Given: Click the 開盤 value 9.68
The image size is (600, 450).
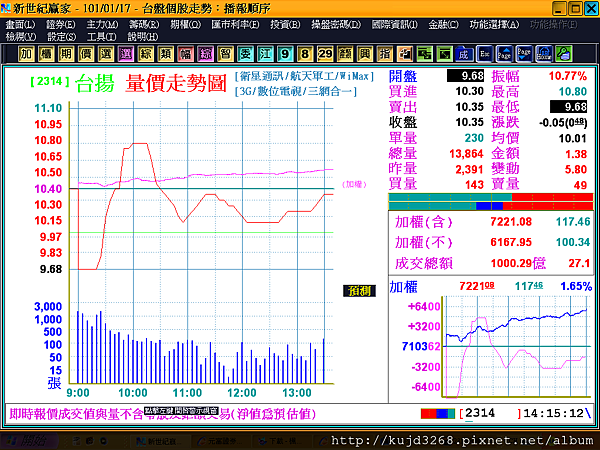Looking at the screenshot, I should (x=466, y=76).
